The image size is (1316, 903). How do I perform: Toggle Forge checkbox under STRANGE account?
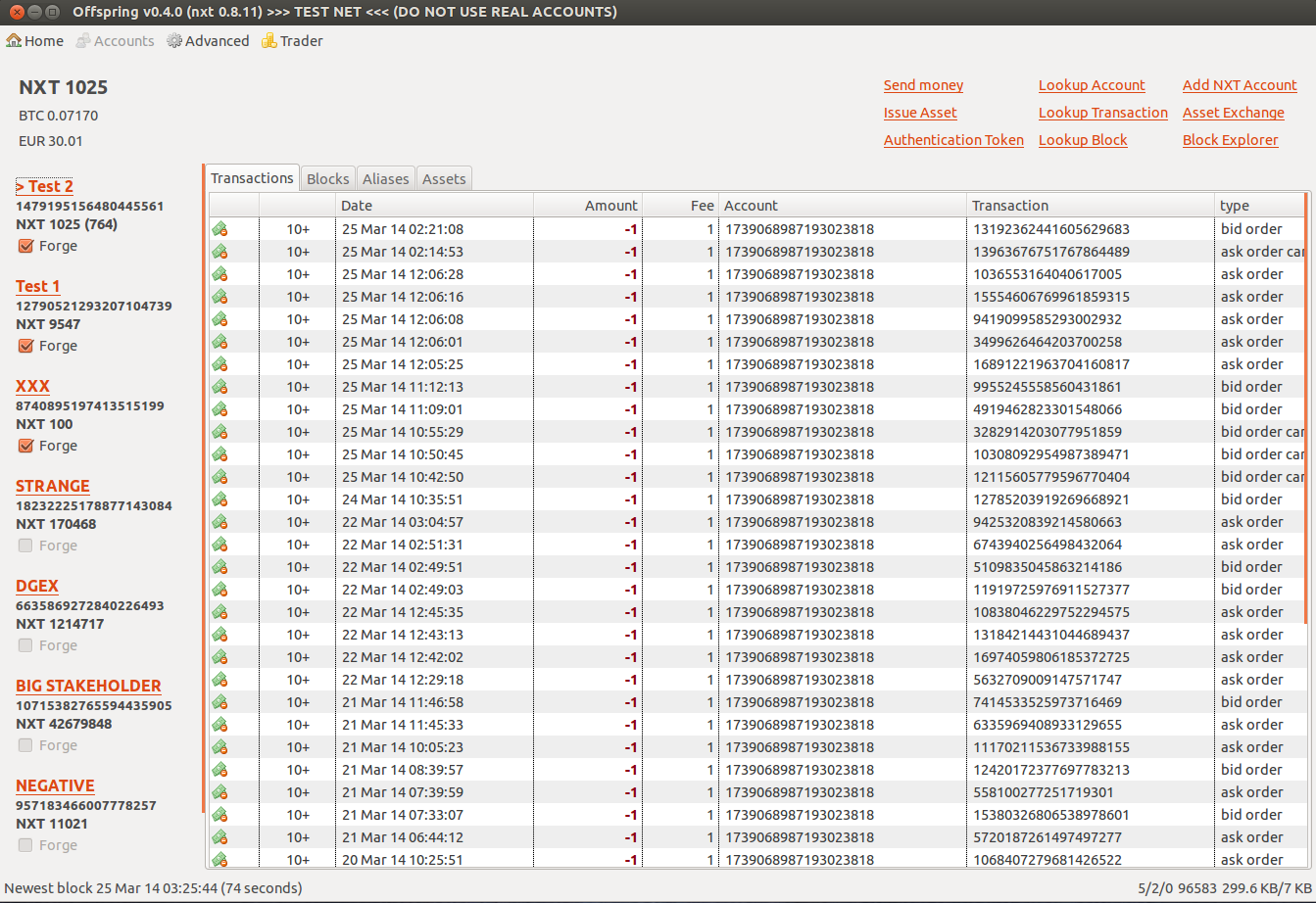click(x=25, y=546)
